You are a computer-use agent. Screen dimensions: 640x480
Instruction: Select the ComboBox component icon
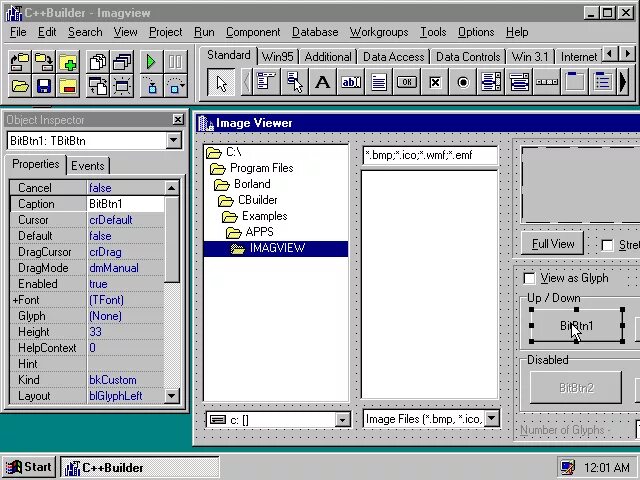coord(519,82)
